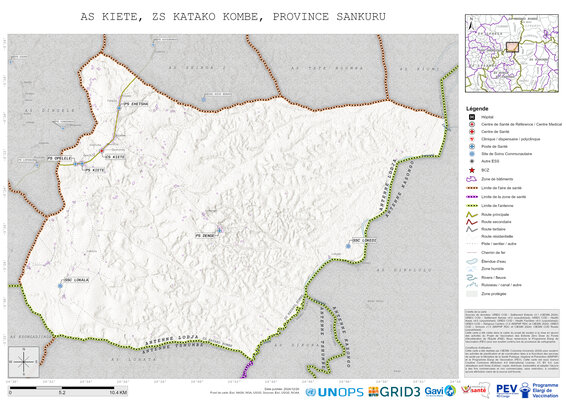Click the compass rose on the map

pyautogui.click(x=24, y=361)
